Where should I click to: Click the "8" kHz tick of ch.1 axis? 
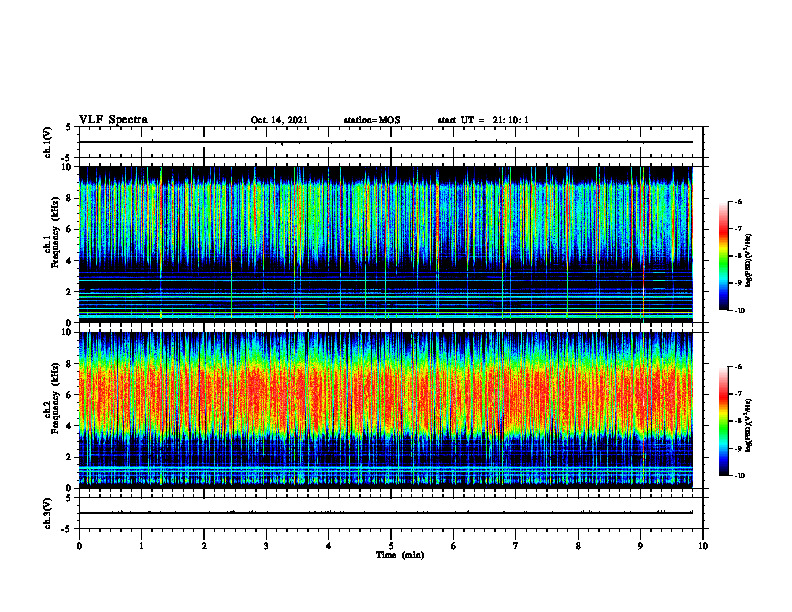[x=70, y=198]
